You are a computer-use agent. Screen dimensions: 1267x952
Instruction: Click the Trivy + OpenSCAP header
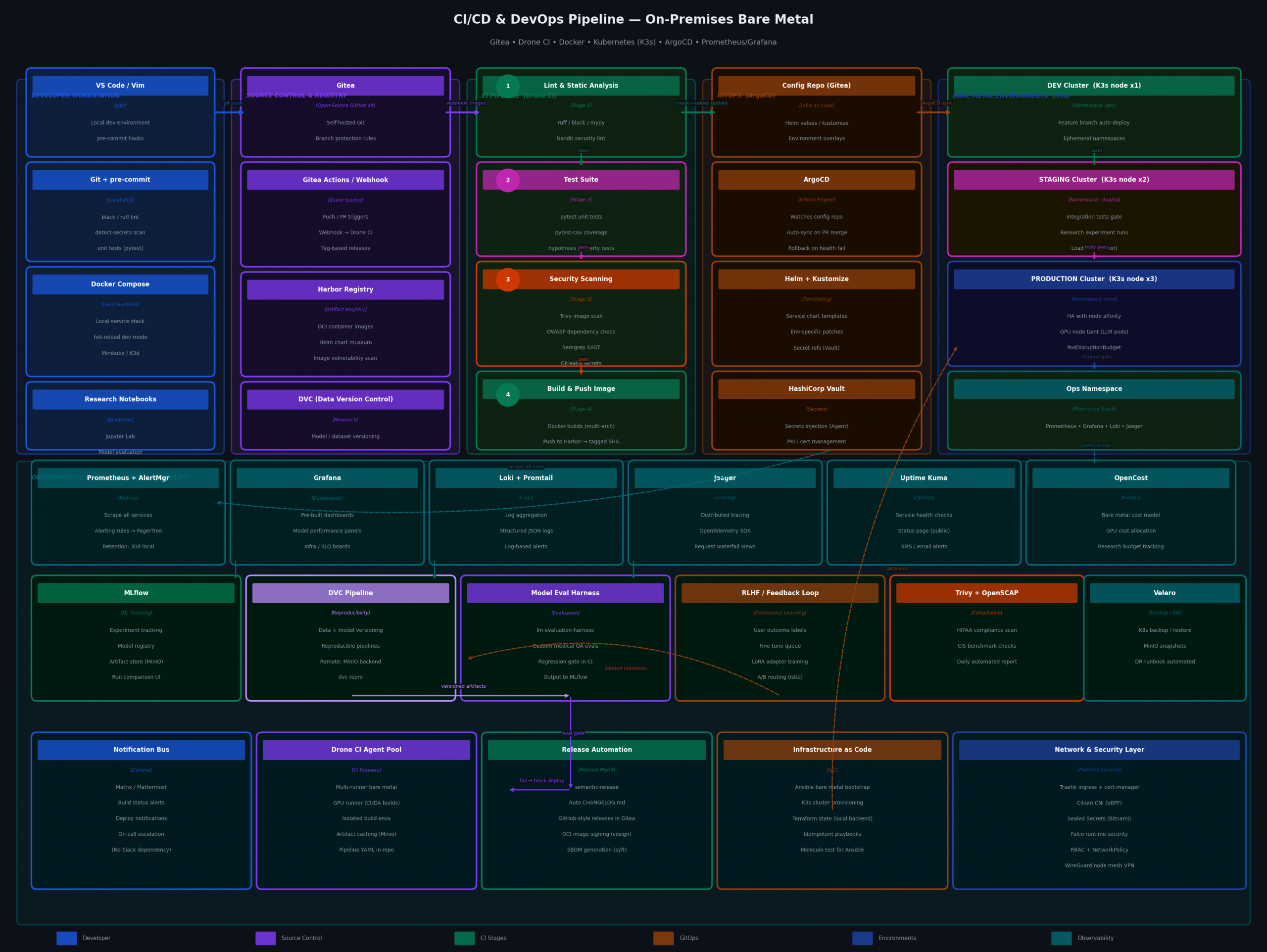(x=986, y=593)
